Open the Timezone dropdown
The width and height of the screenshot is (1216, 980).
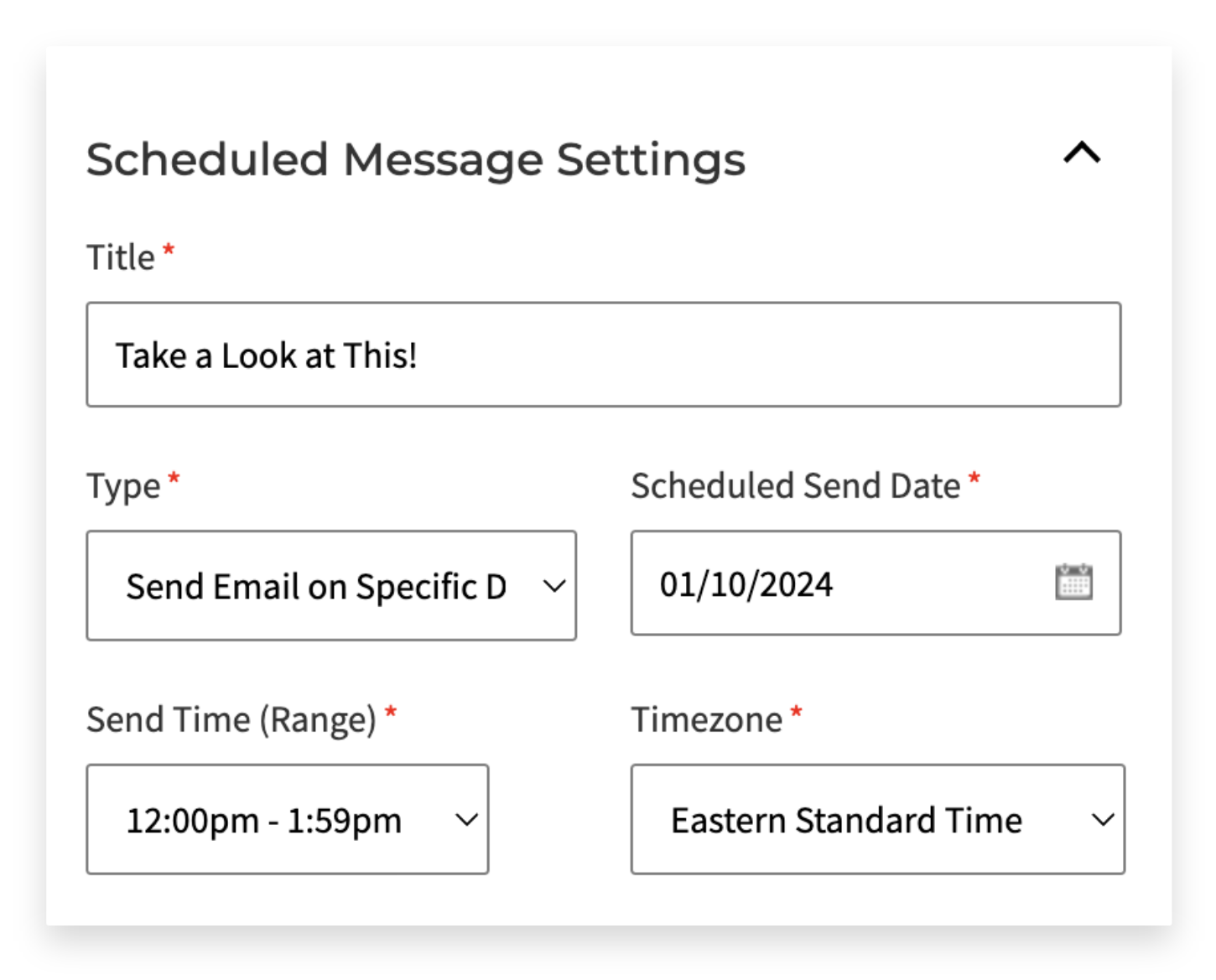[877, 819]
